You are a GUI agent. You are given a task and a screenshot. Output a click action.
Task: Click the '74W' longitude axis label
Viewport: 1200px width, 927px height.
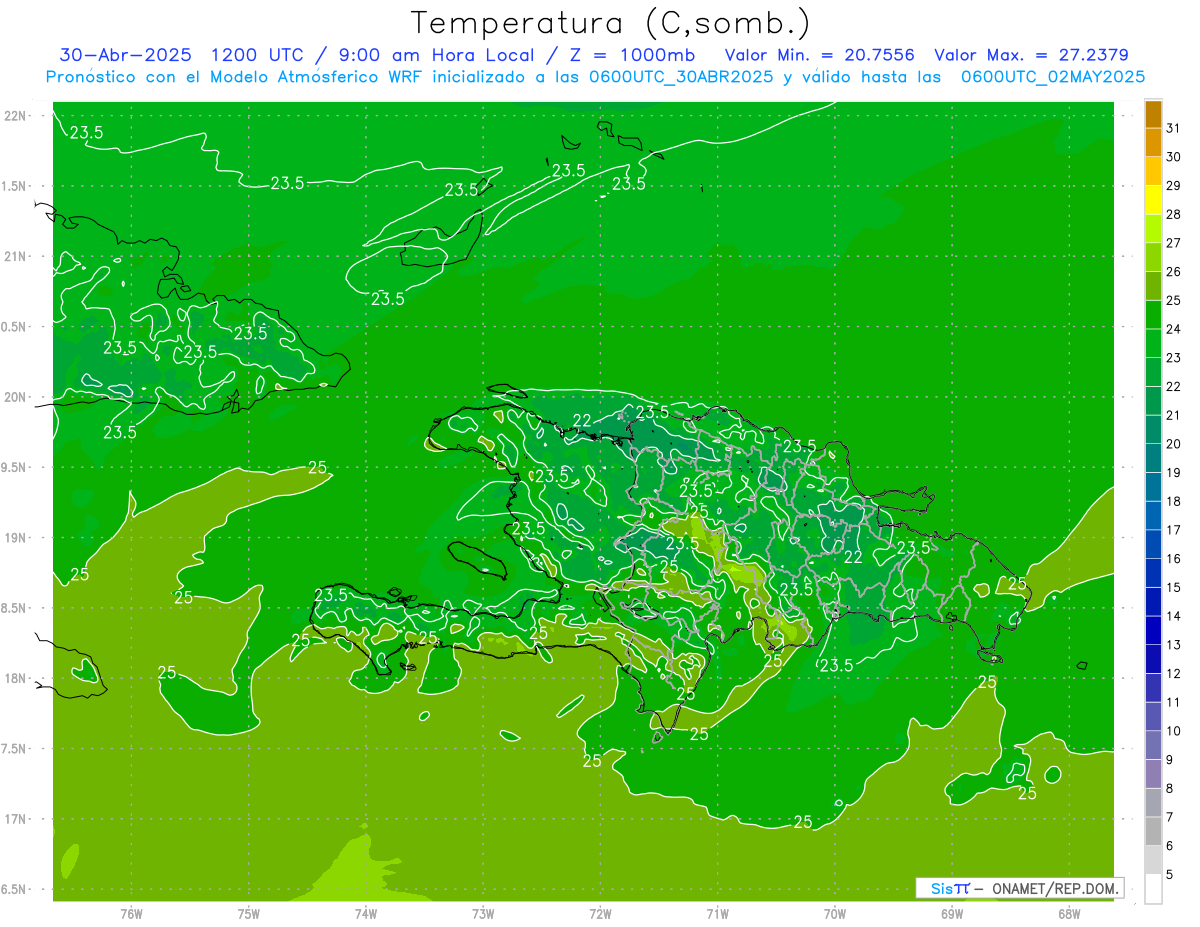click(x=366, y=914)
